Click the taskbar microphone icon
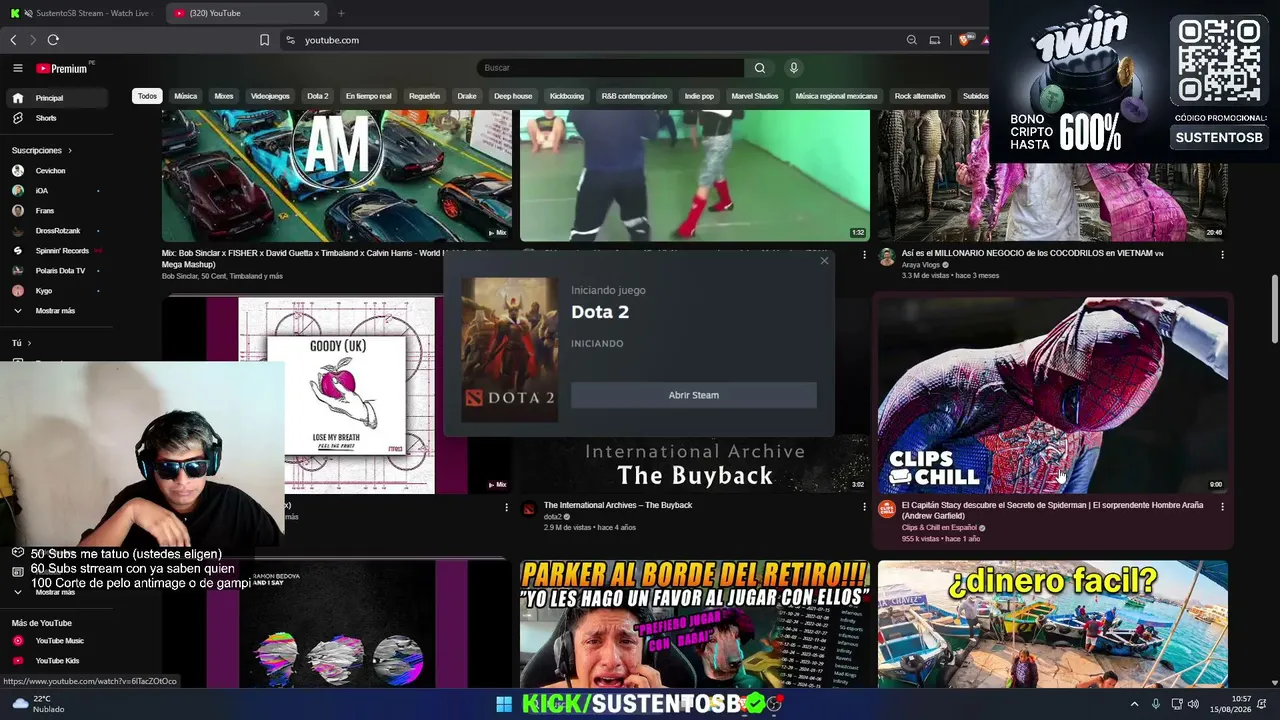Image resolution: width=1280 pixels, height=720 pixels. click(x=1156, y=704)
